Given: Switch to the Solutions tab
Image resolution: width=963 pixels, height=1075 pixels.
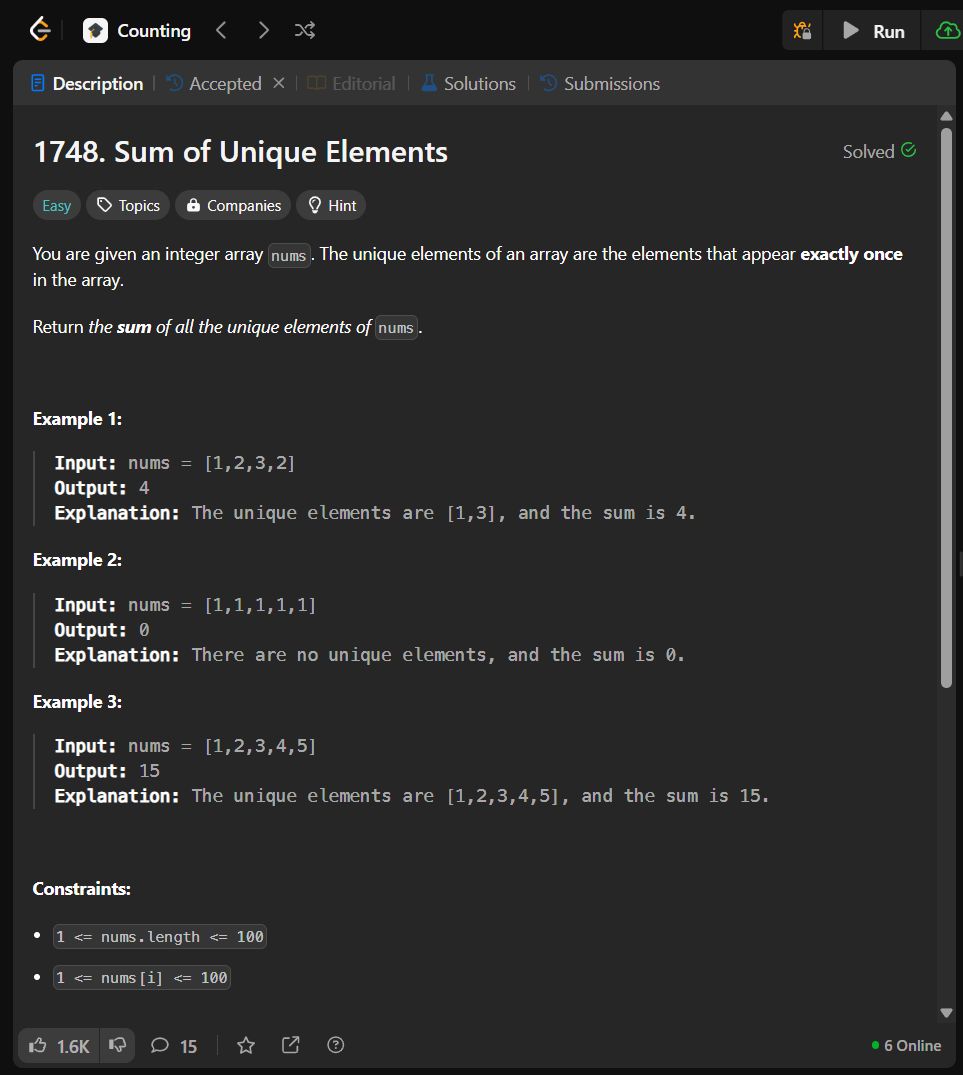Looking at the screenshot, I should (x=468, y=84).
